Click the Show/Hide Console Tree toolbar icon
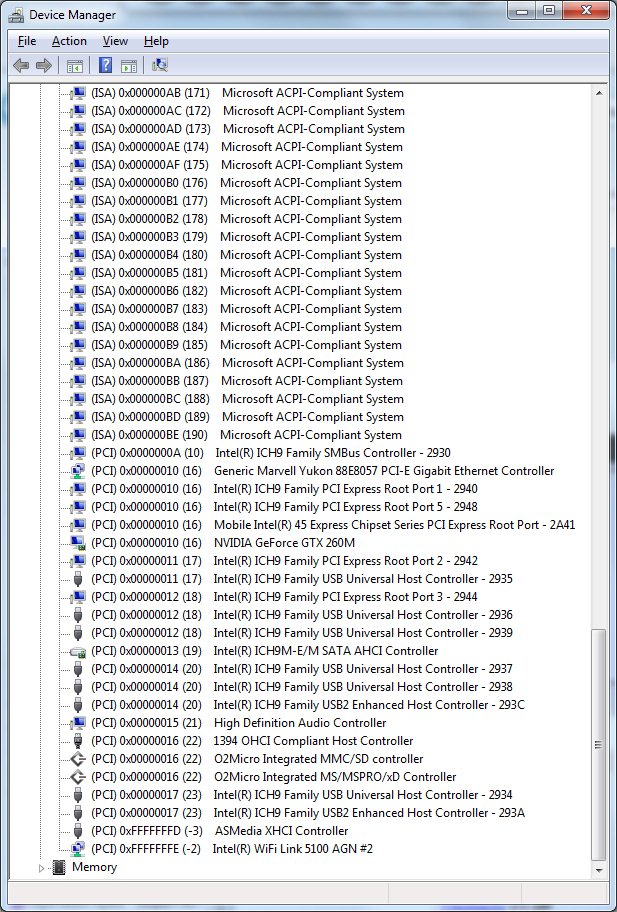 [x=75, y=65]
